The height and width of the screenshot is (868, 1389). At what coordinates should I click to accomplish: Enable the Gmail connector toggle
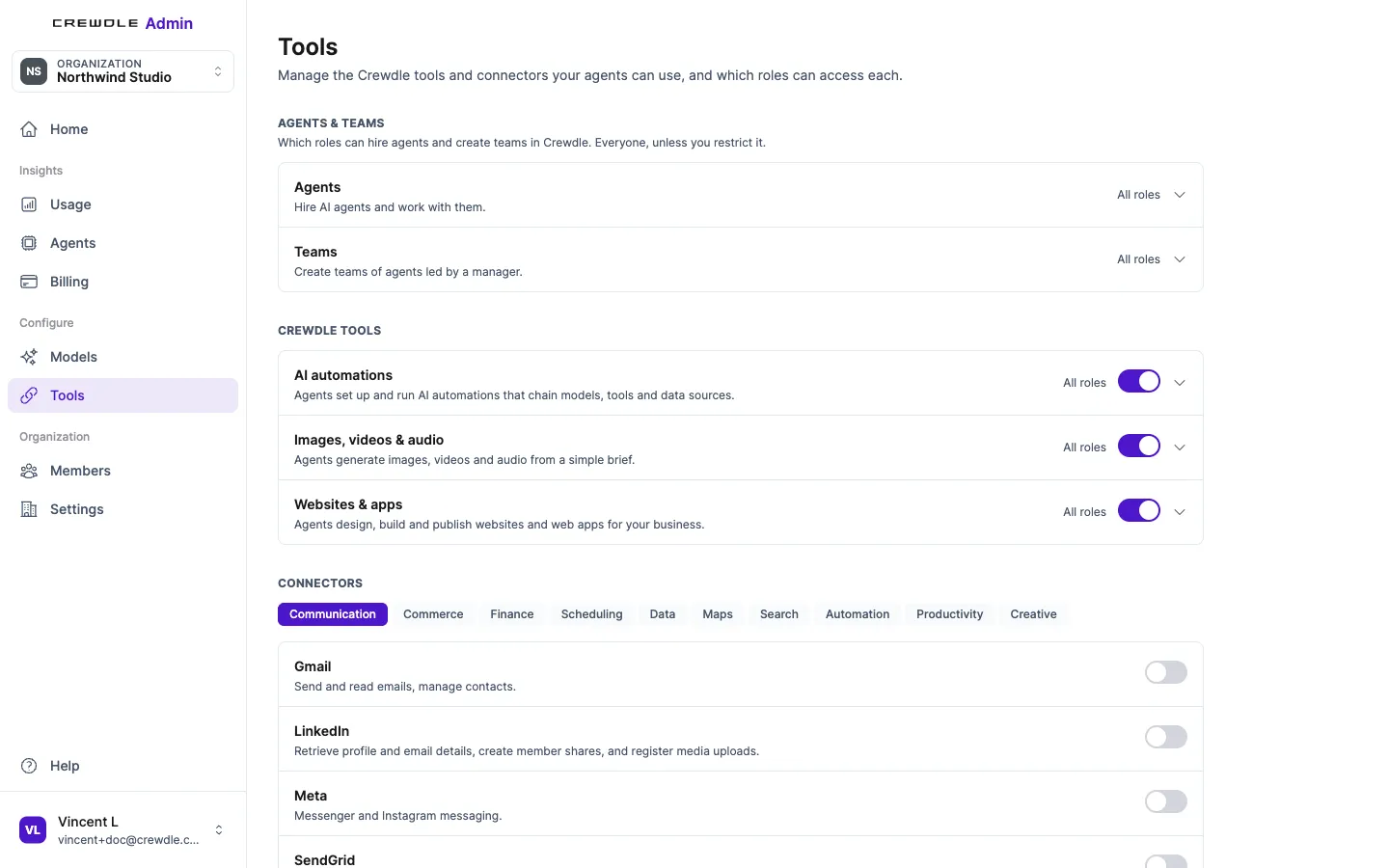point(1166,672)
